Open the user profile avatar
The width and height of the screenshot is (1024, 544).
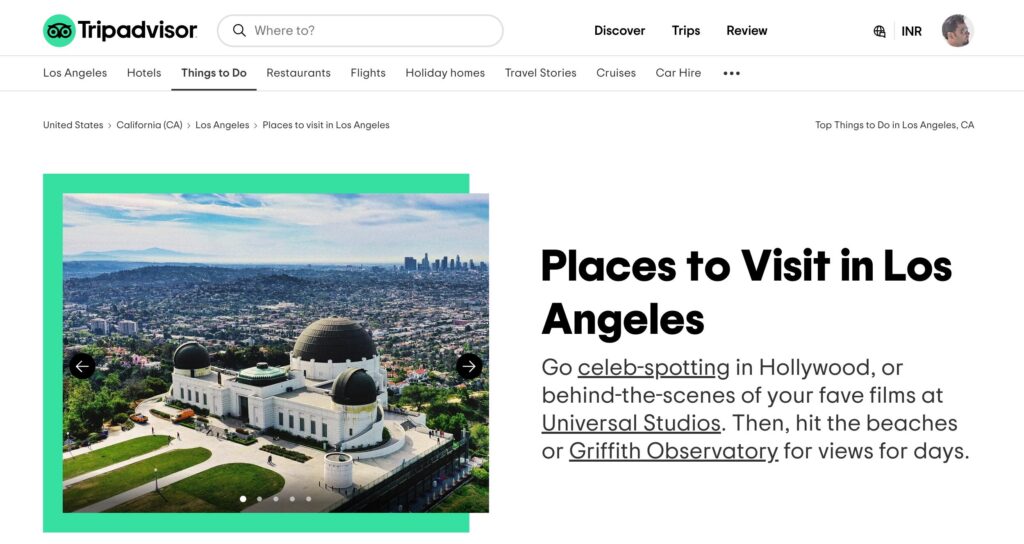957,31
